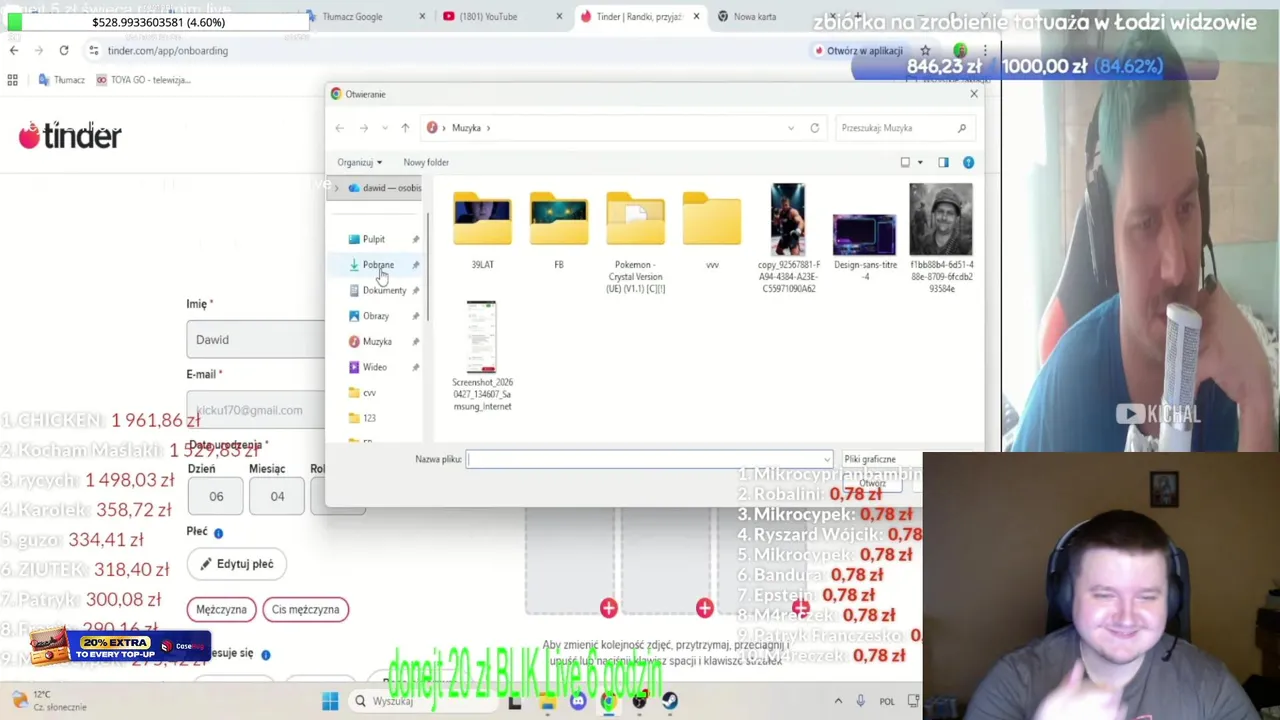Refresh the Muzyka folder listing
The image size is (1280, 720).
tap(814, 128)
